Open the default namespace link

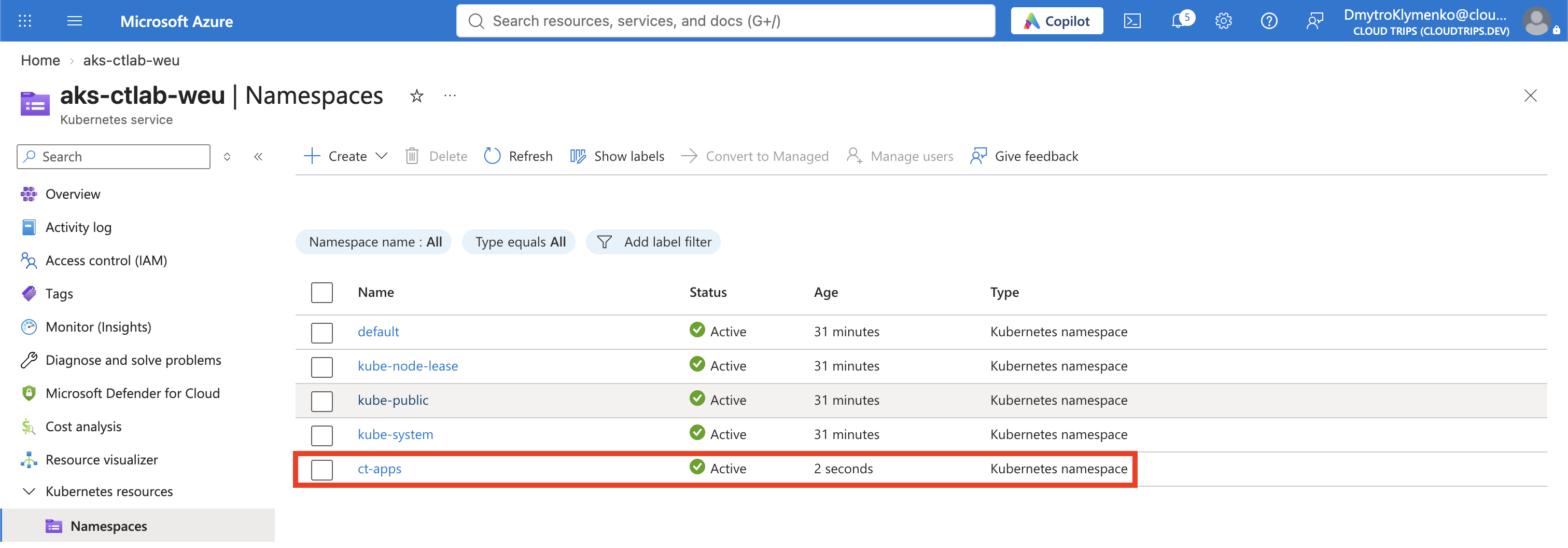378,331
